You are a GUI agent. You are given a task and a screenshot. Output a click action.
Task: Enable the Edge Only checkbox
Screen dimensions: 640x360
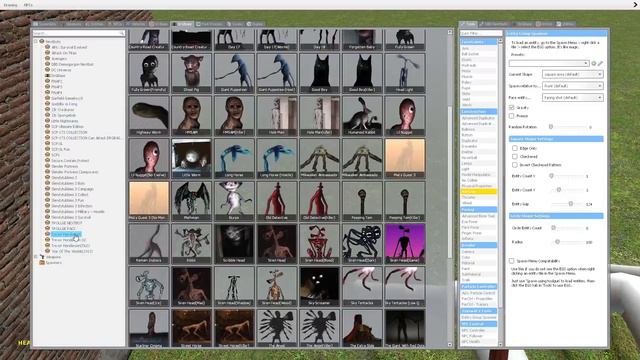(x=515, y=148)
